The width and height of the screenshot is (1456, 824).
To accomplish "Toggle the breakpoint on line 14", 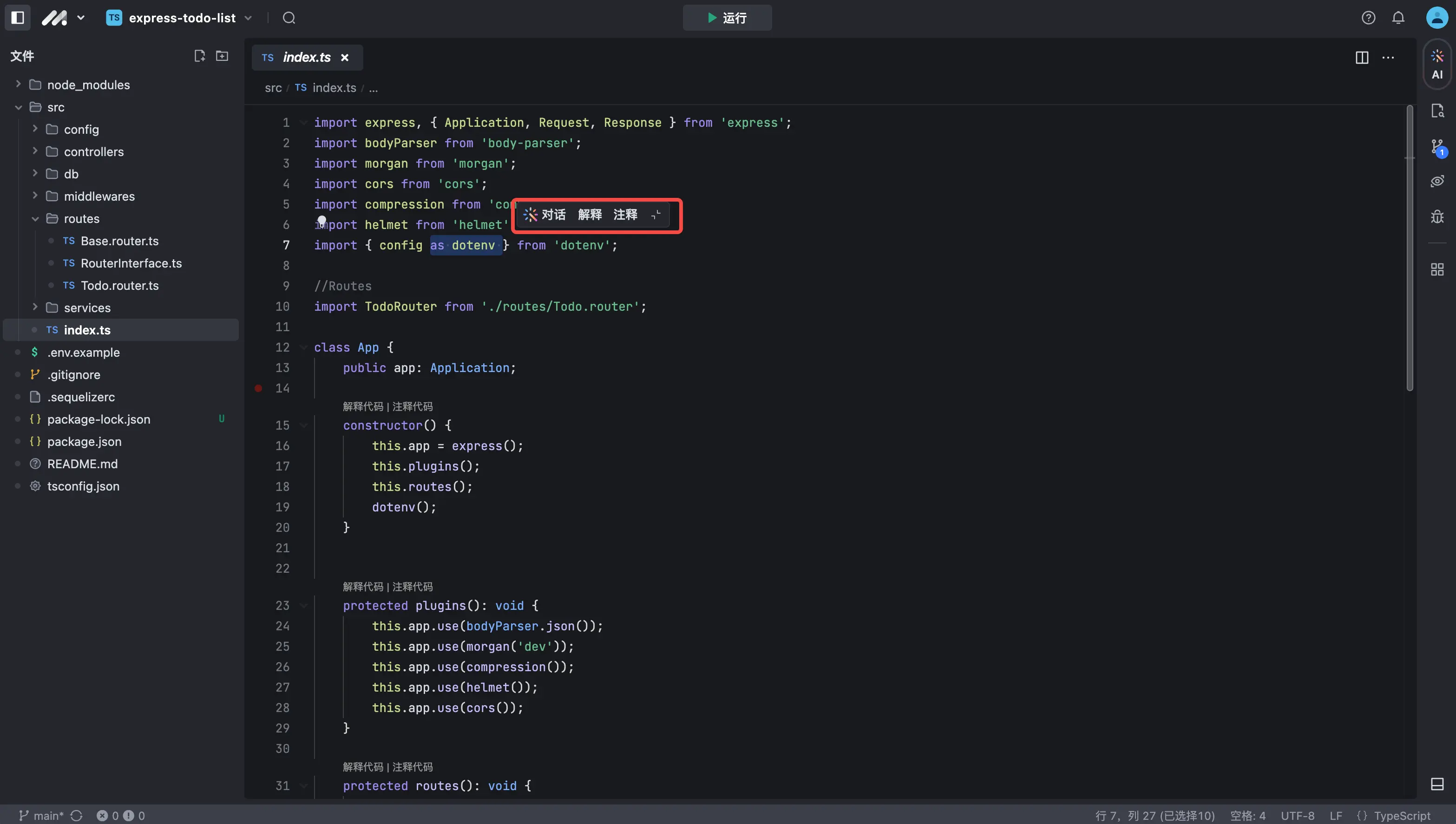I will (258, 388).
